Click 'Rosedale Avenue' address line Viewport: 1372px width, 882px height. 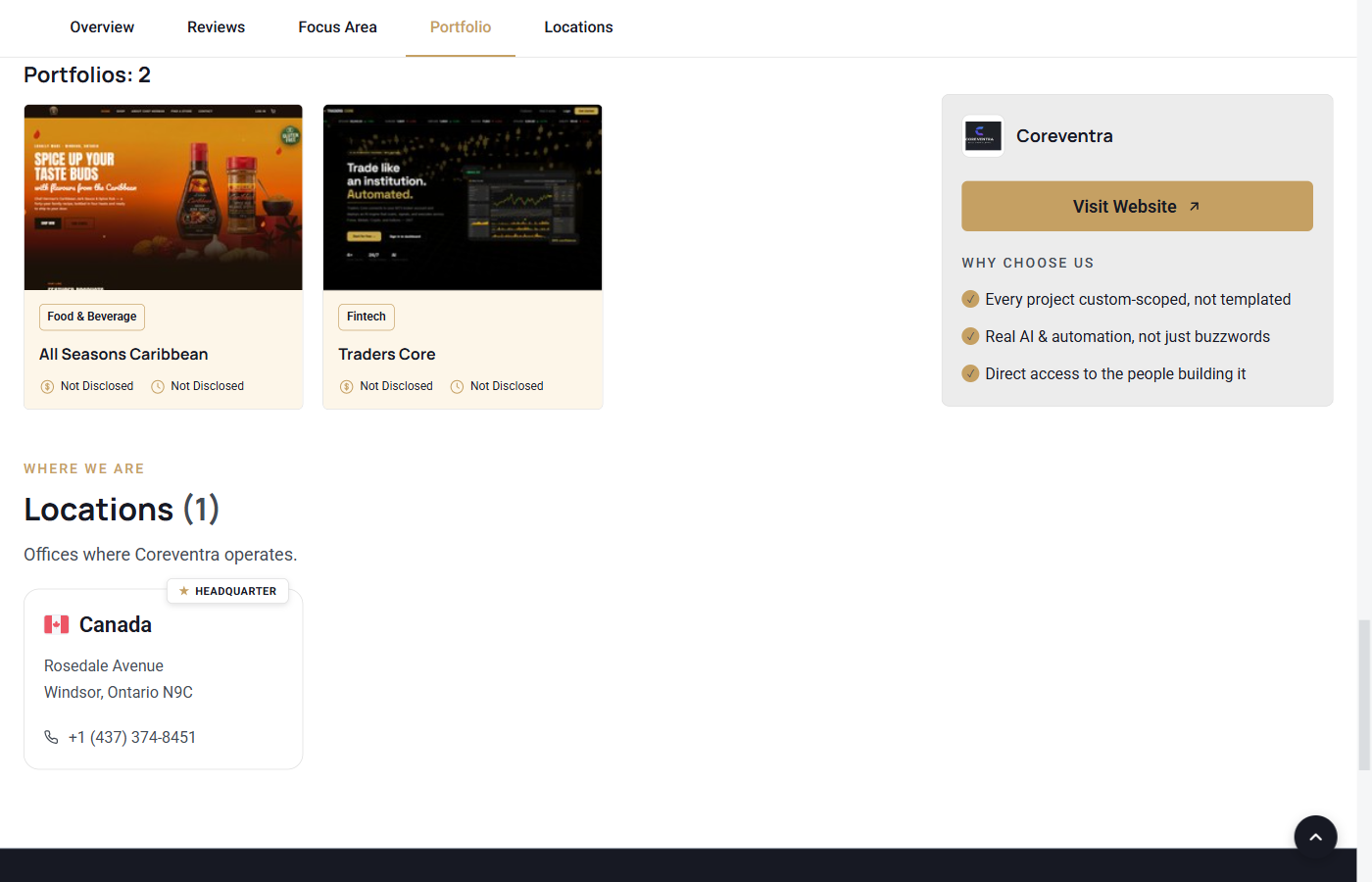pos(104,665)
